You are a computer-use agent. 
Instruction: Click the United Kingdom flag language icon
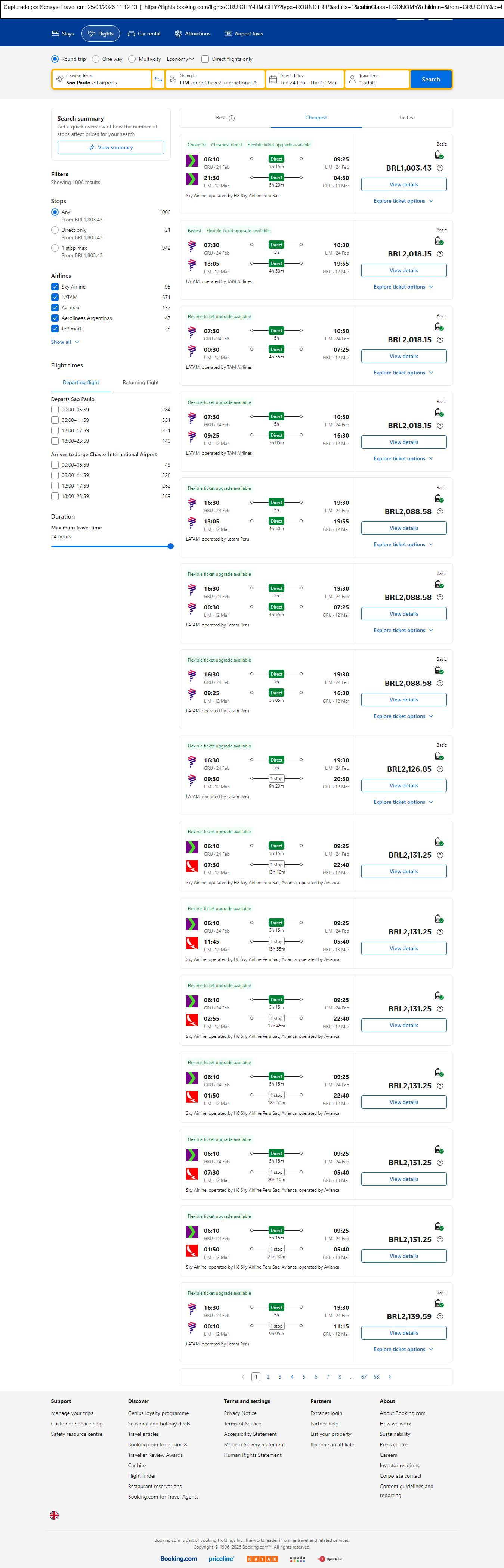[54, 1515]
